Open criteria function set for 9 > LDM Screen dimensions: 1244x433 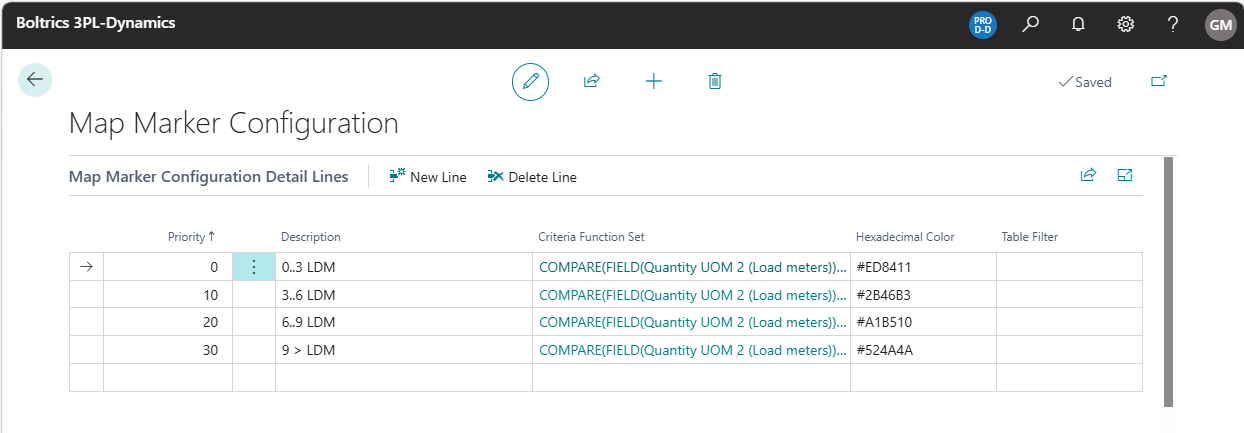(x=692, y=350)
